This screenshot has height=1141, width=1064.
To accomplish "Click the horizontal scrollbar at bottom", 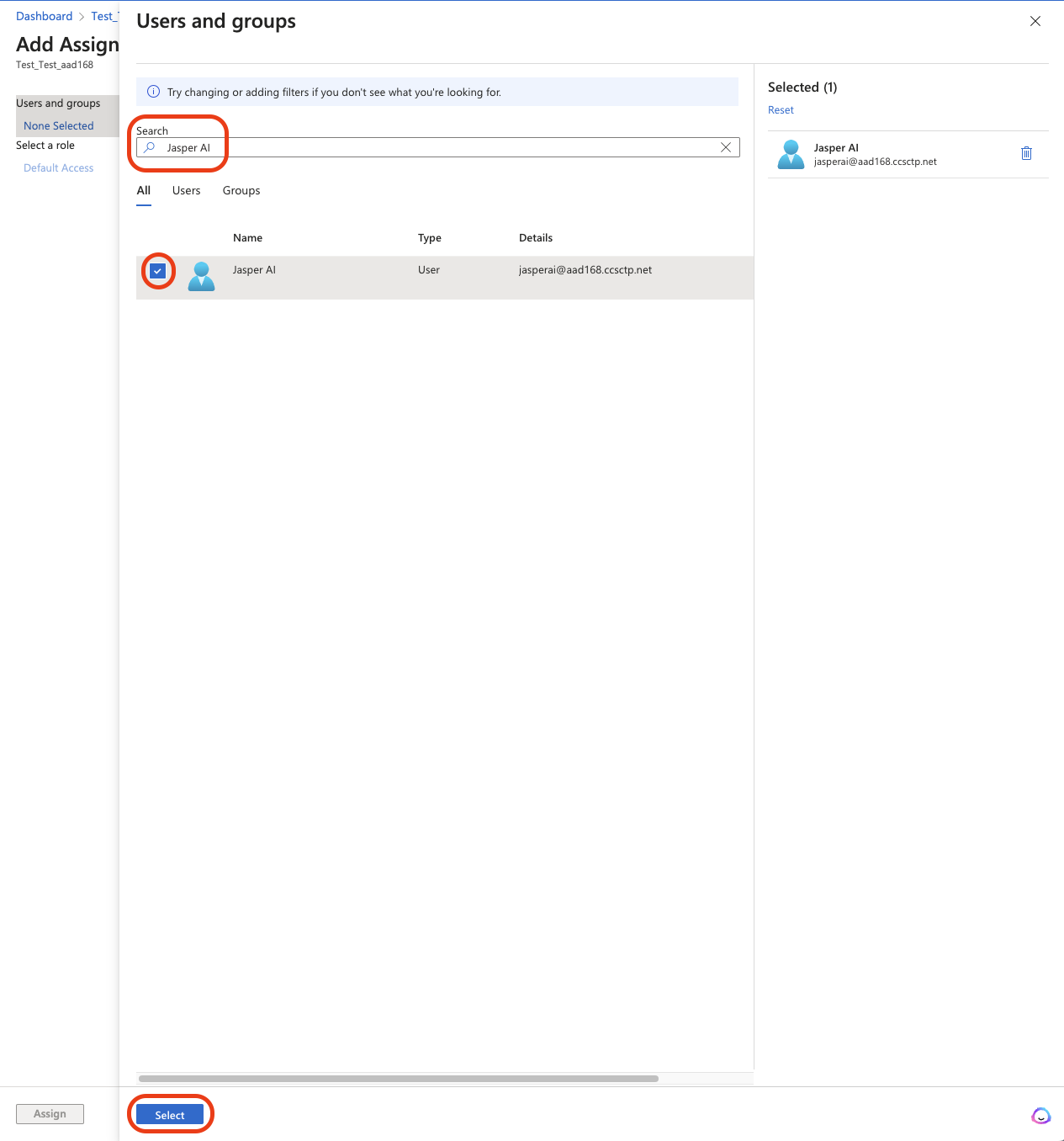I will [399, 1078].
